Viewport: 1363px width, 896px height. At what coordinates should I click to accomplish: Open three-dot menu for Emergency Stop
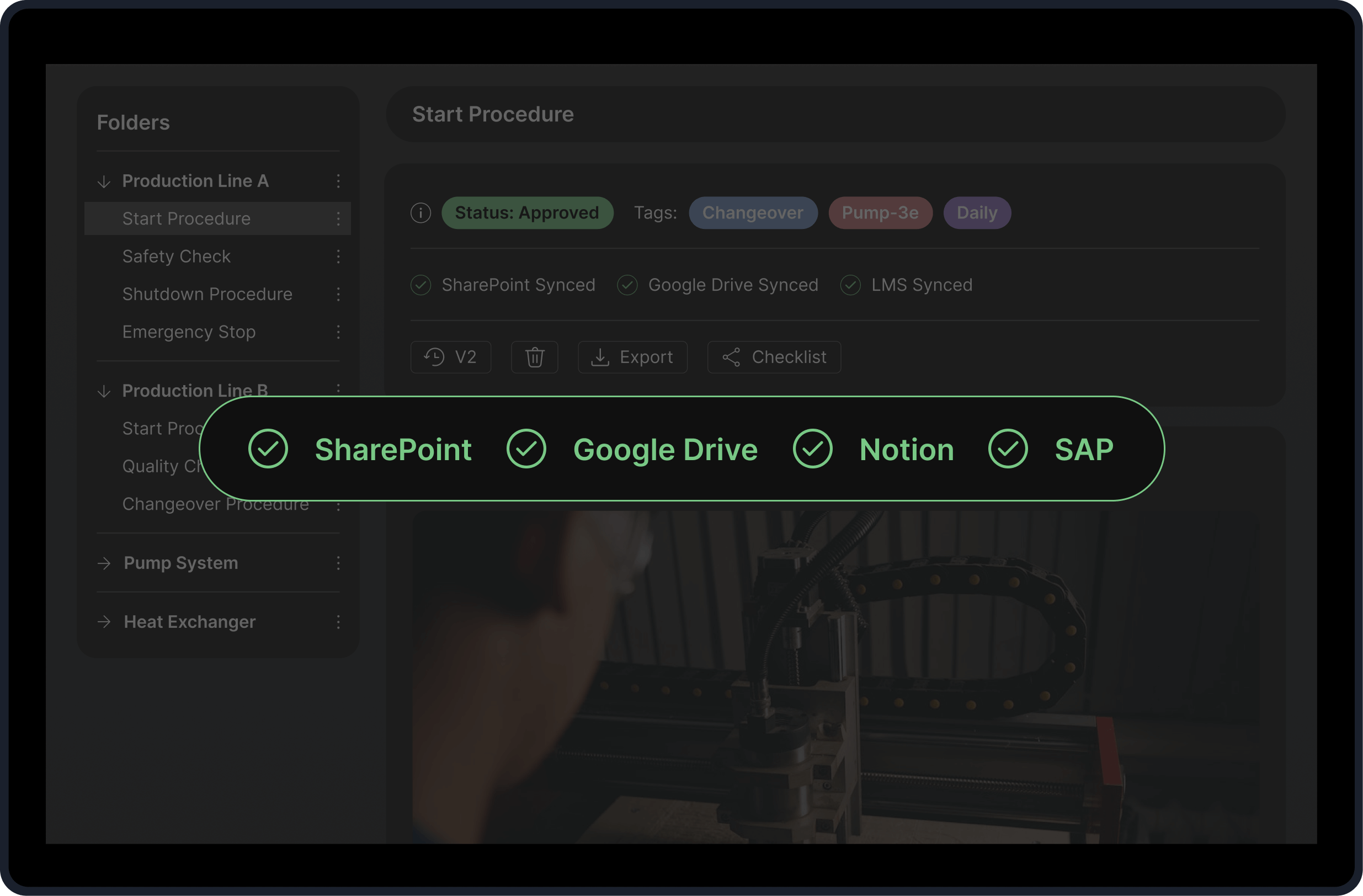(338, 332)
